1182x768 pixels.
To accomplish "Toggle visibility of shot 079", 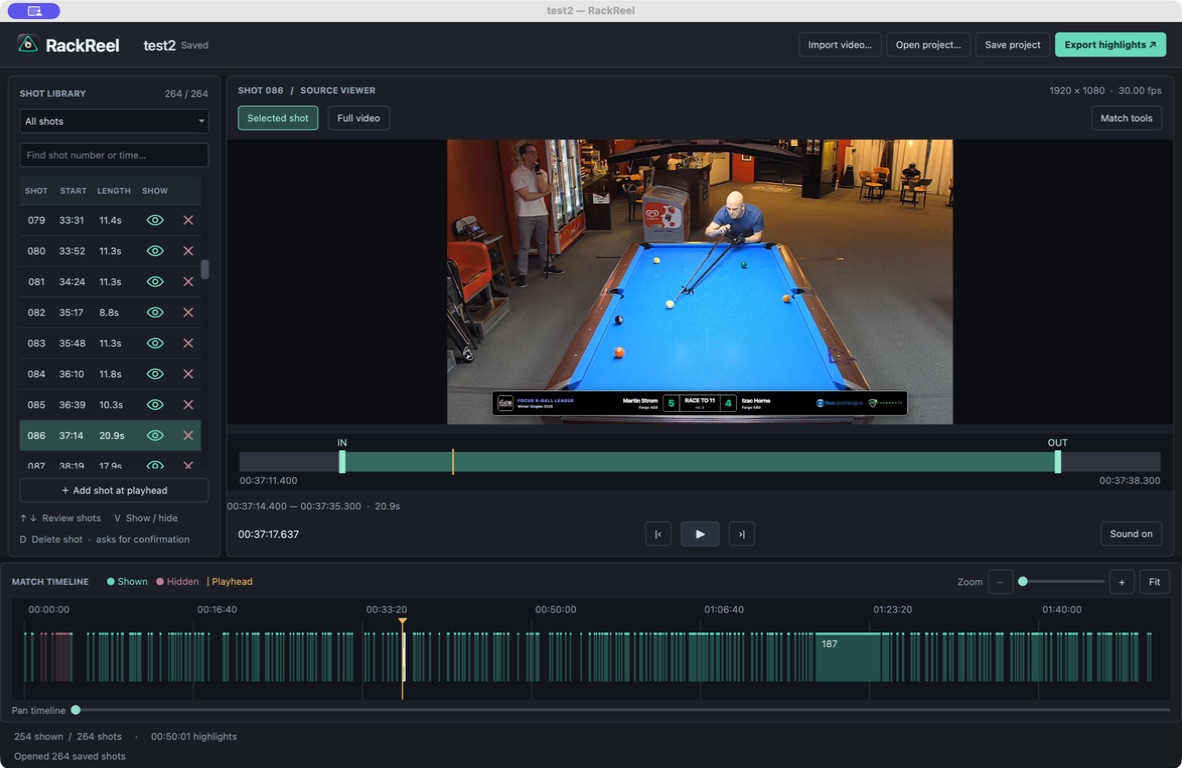I will [x=155, y=220].
